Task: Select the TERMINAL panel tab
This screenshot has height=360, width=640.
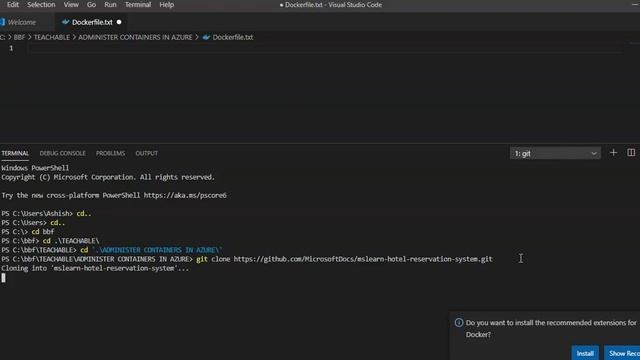Action: pyautogui.click(x=15, y=153)
